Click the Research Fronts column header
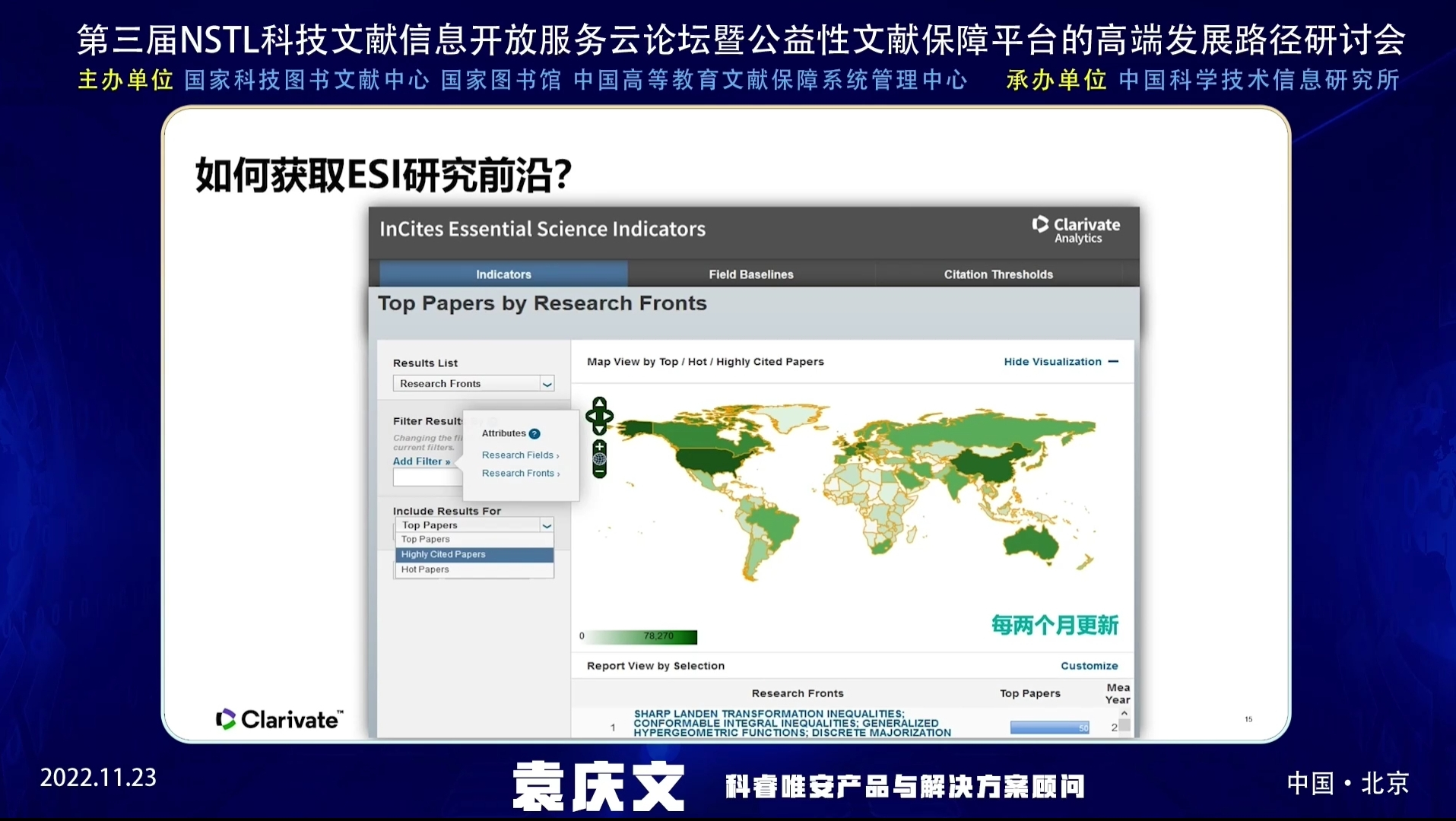This screenshot has height=821, width=1456. [798, 693]
